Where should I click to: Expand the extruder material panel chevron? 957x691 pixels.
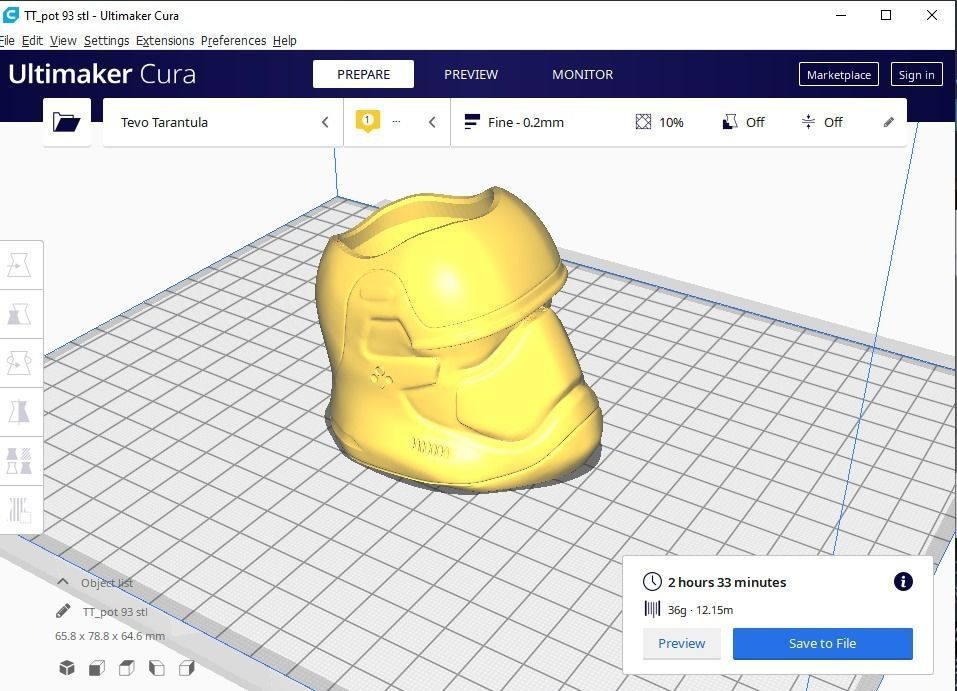pyautogui.click(x=432, y=122)
